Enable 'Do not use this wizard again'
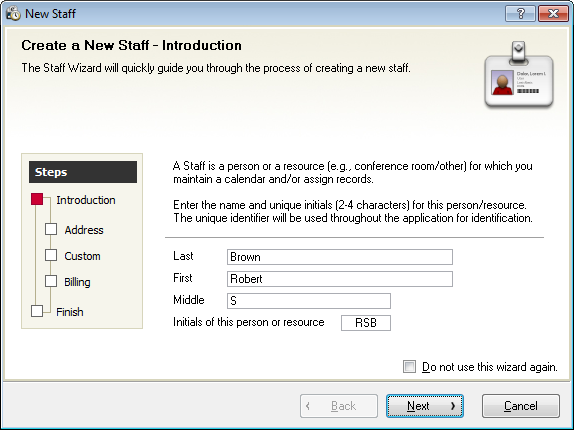 pyautogui.click(x=409, y=366)
